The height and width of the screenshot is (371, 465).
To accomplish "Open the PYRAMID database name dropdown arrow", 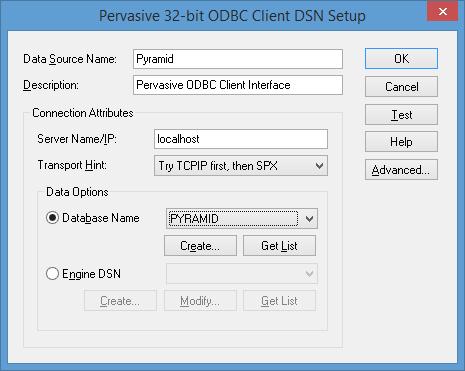I will (x=309, y=219).
